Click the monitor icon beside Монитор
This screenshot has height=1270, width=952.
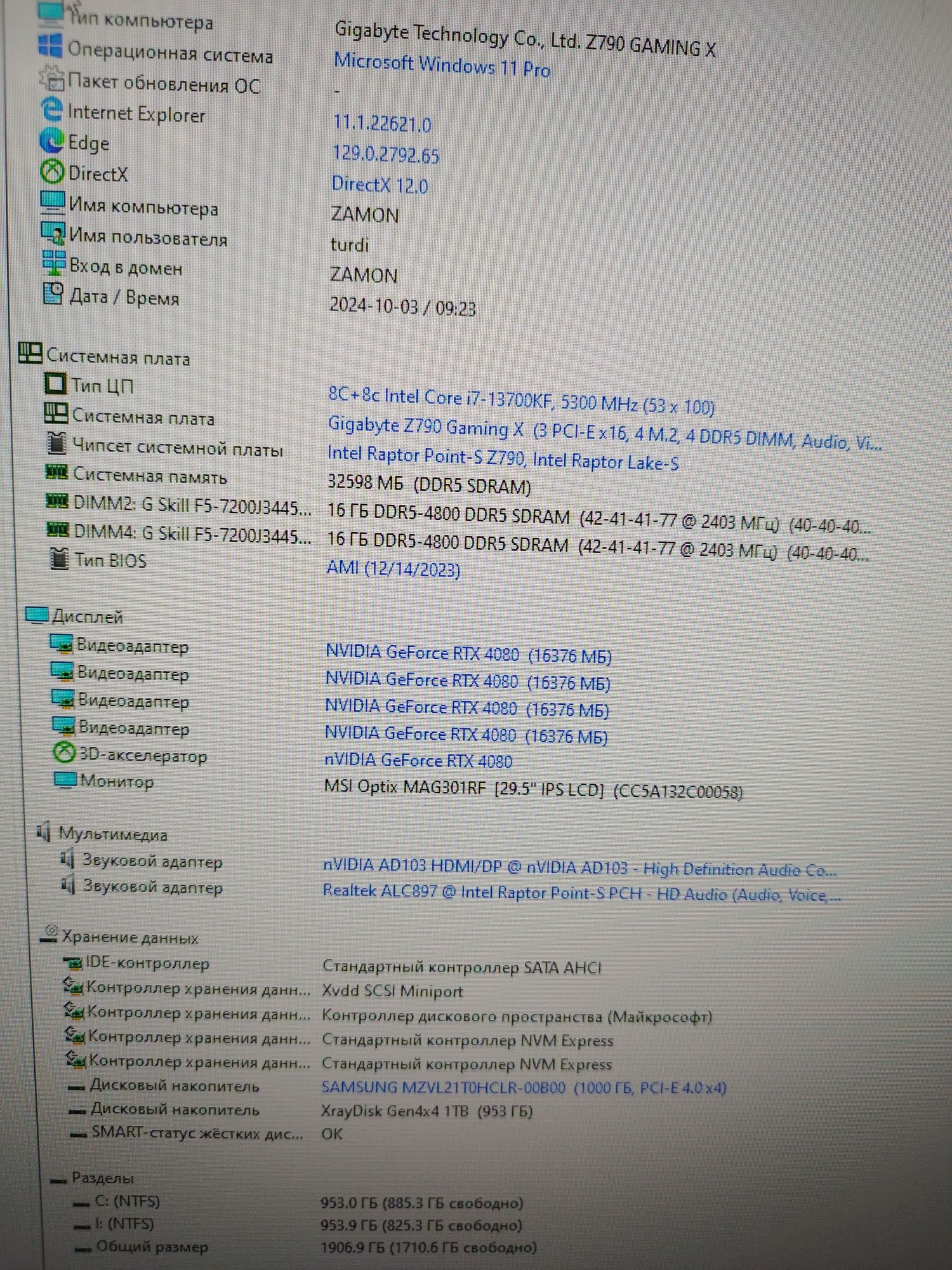[65, 779]
